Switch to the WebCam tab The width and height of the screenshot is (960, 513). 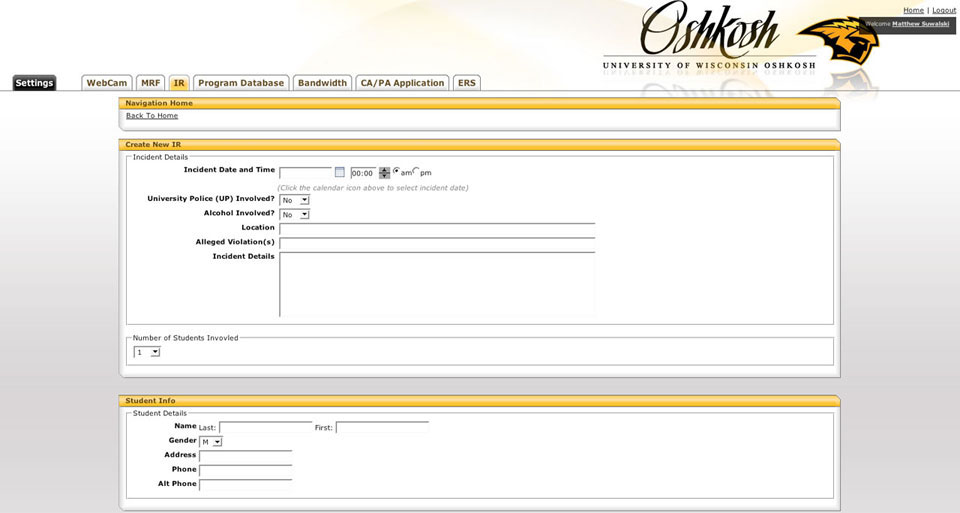[x=107, y=83]
